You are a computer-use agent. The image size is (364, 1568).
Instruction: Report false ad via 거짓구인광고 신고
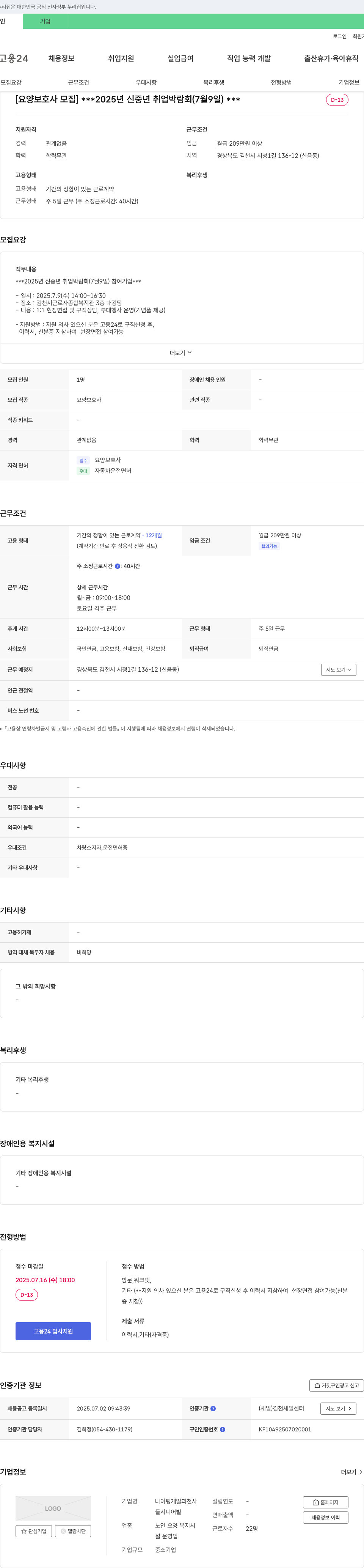pyautogui.click(x=337, y=1385)
